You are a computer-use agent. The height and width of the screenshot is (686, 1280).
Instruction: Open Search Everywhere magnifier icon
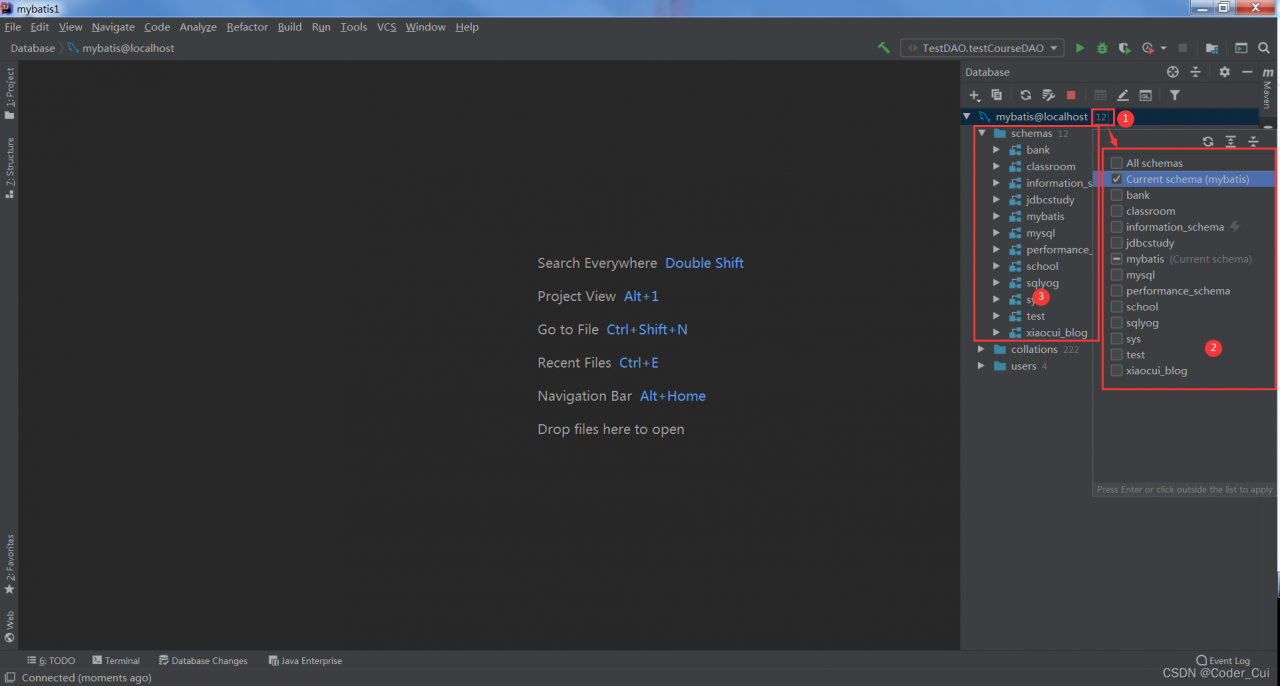point(1264,48)
